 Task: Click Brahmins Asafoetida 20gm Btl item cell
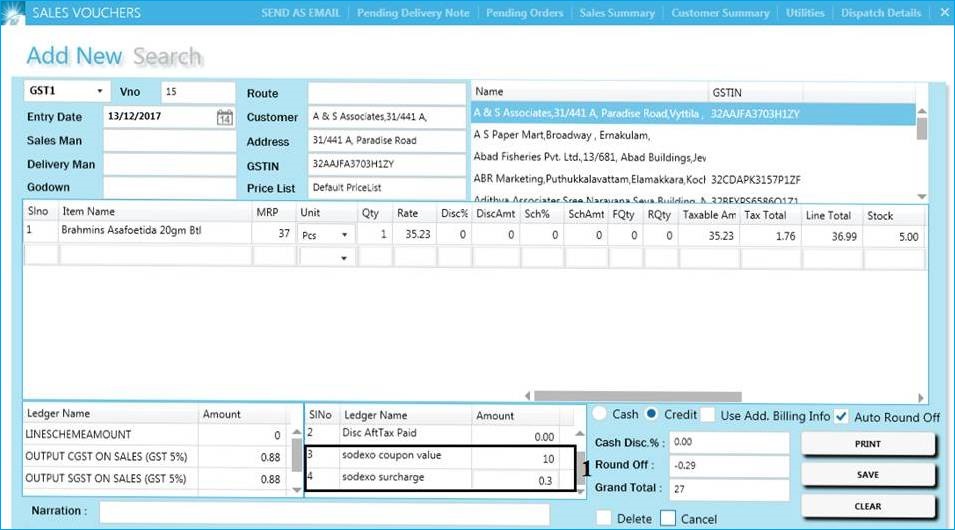155,231
